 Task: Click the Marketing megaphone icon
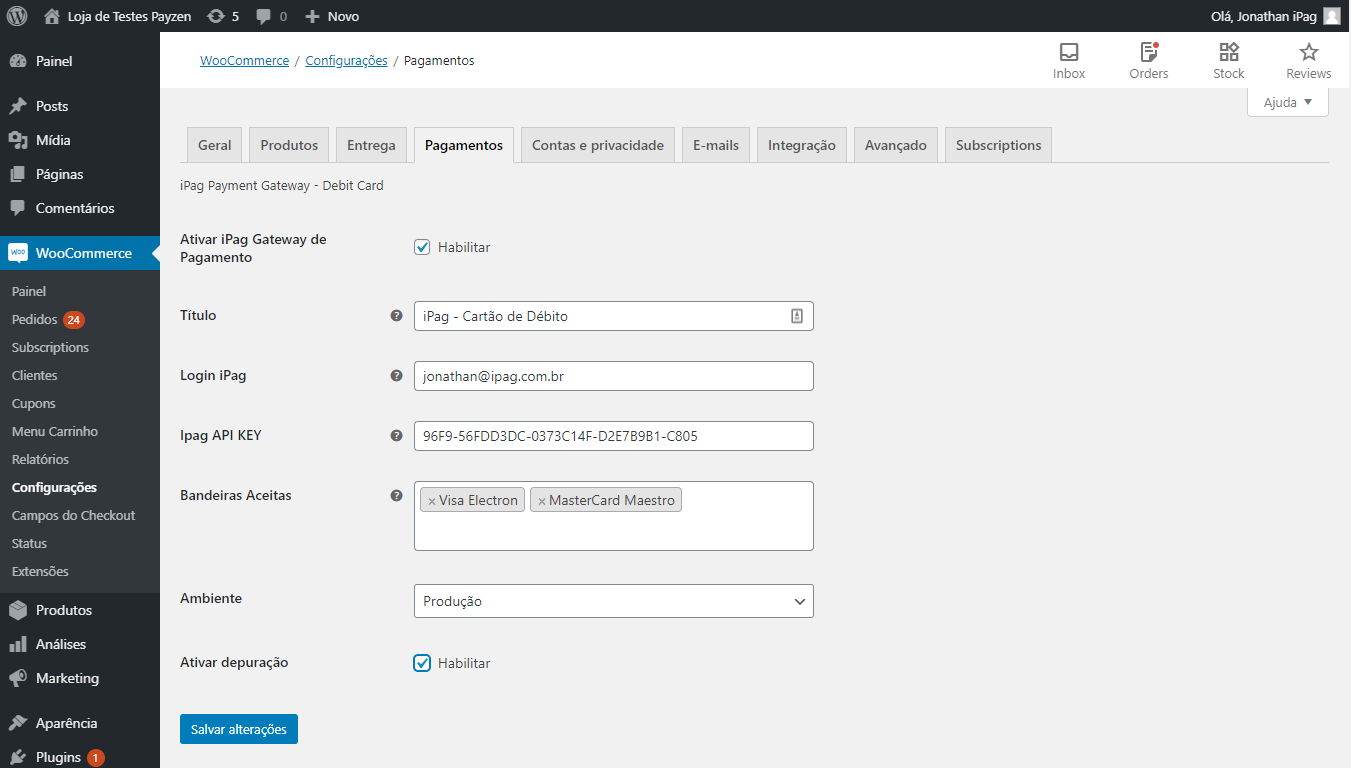click(x=18, y=678)
